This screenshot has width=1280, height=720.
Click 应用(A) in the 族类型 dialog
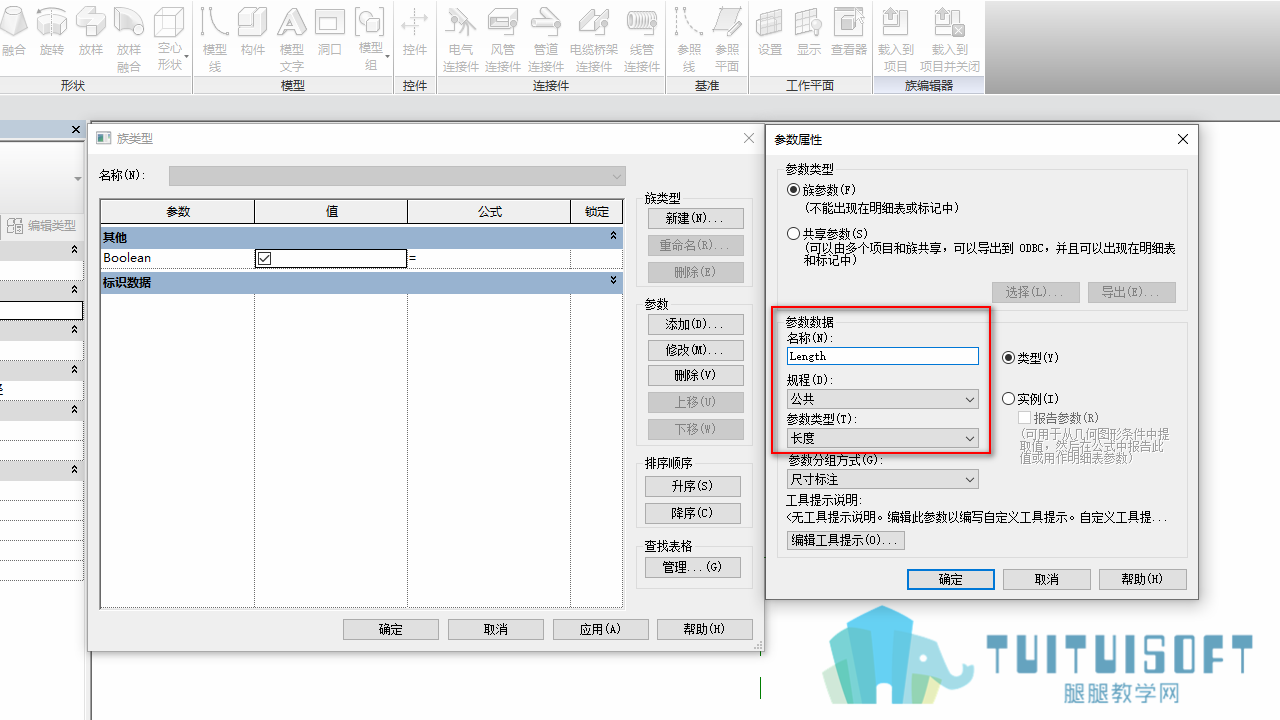(600, 630)
